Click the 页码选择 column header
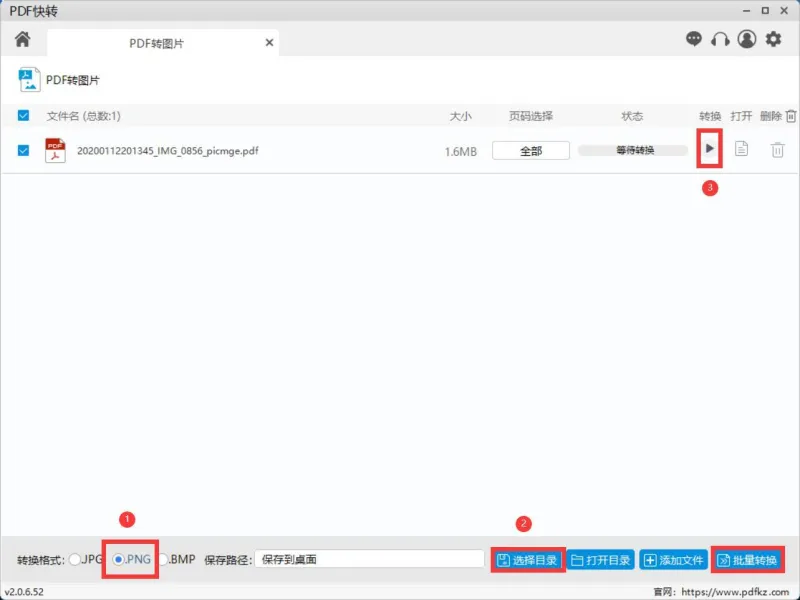The width and height of the screenshot is (800, 600). (x=531, y=116)
